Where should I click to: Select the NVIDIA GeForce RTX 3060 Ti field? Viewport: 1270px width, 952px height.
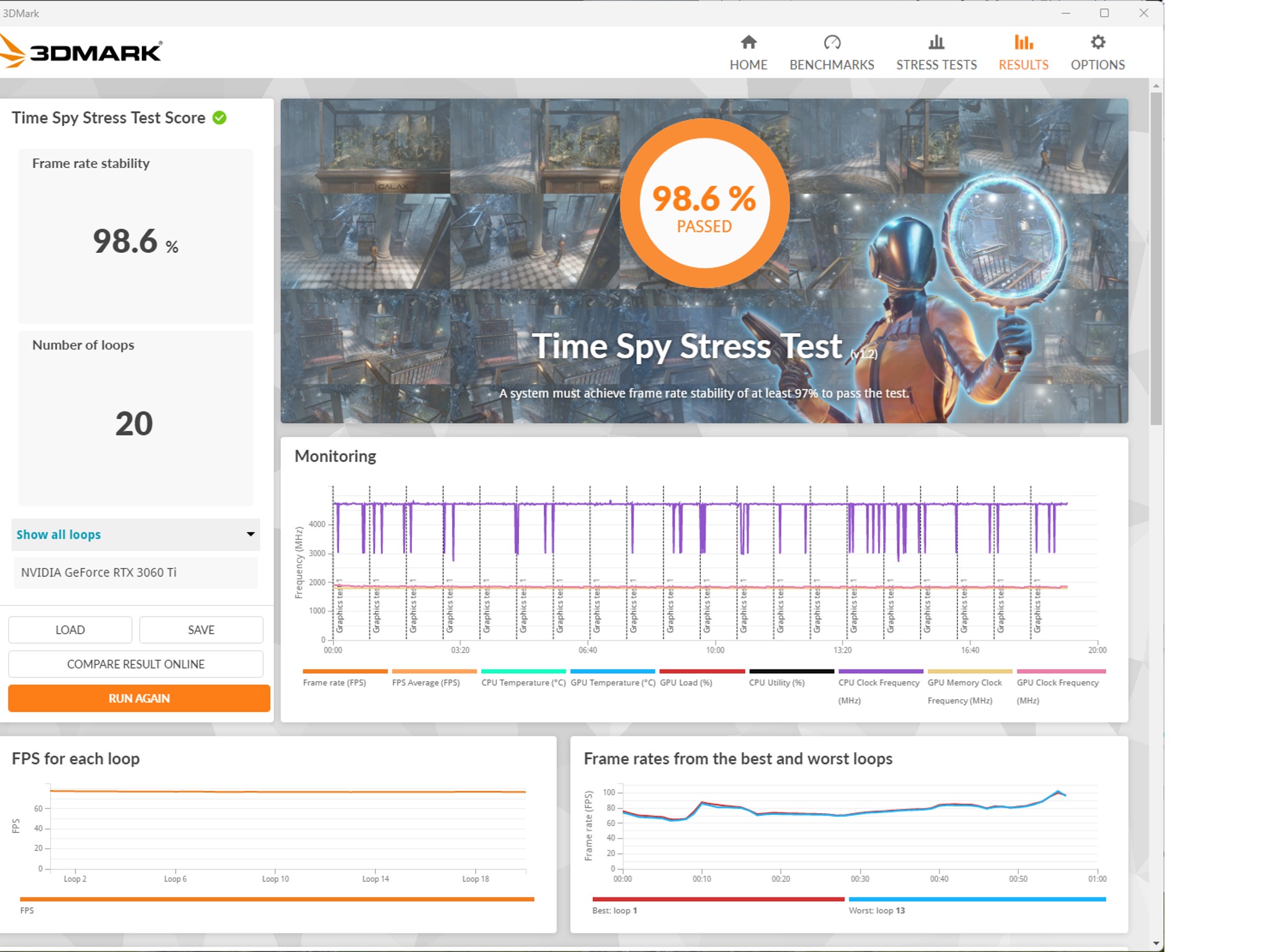[x=135, y=573]
